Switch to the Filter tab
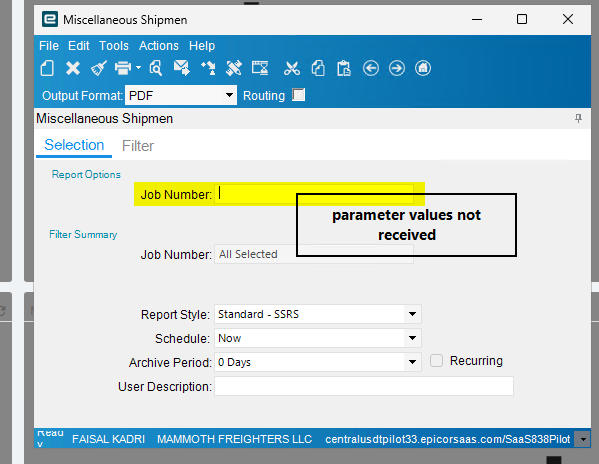Image resolution: width=599 pixels, height=464 pixels. click(138, 146)
